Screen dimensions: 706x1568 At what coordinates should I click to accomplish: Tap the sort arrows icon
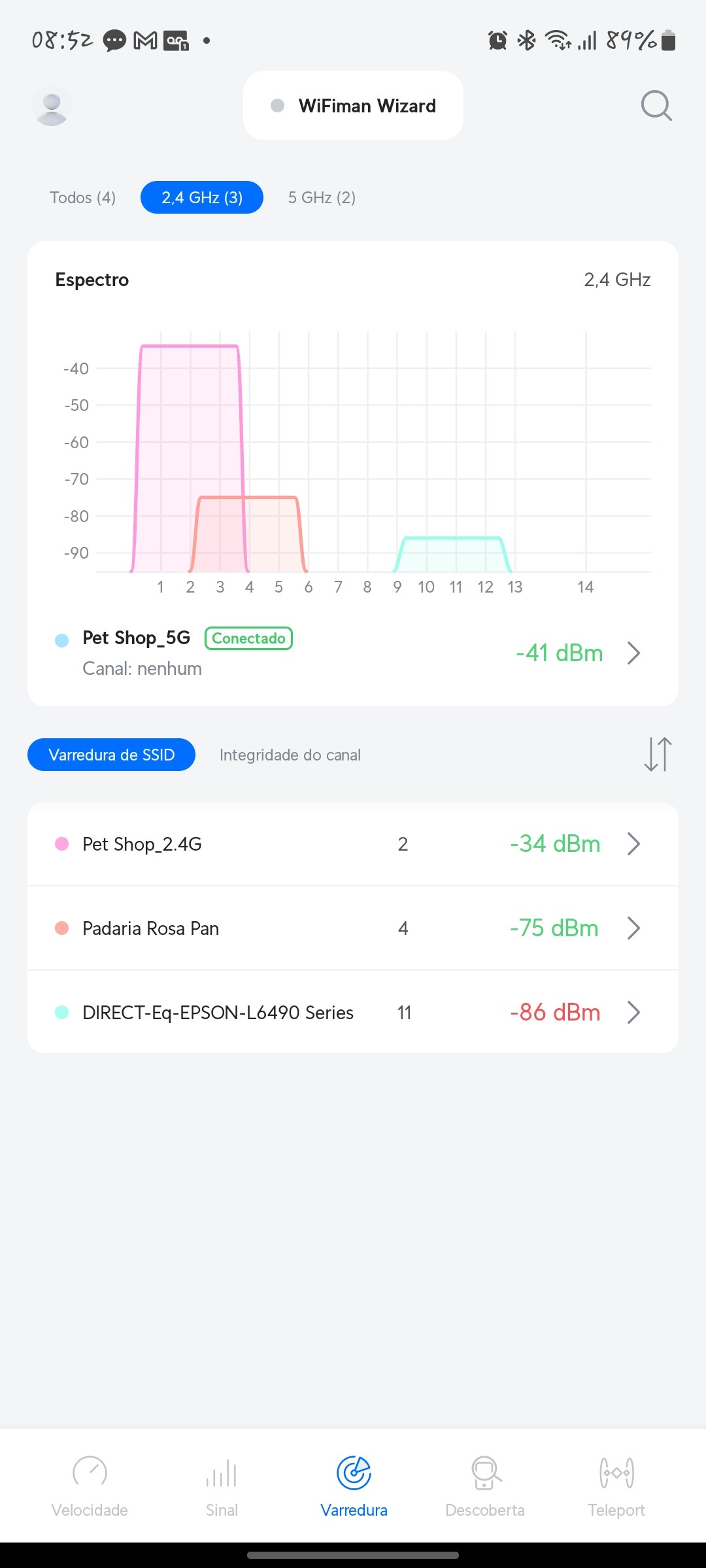(658, 755)
